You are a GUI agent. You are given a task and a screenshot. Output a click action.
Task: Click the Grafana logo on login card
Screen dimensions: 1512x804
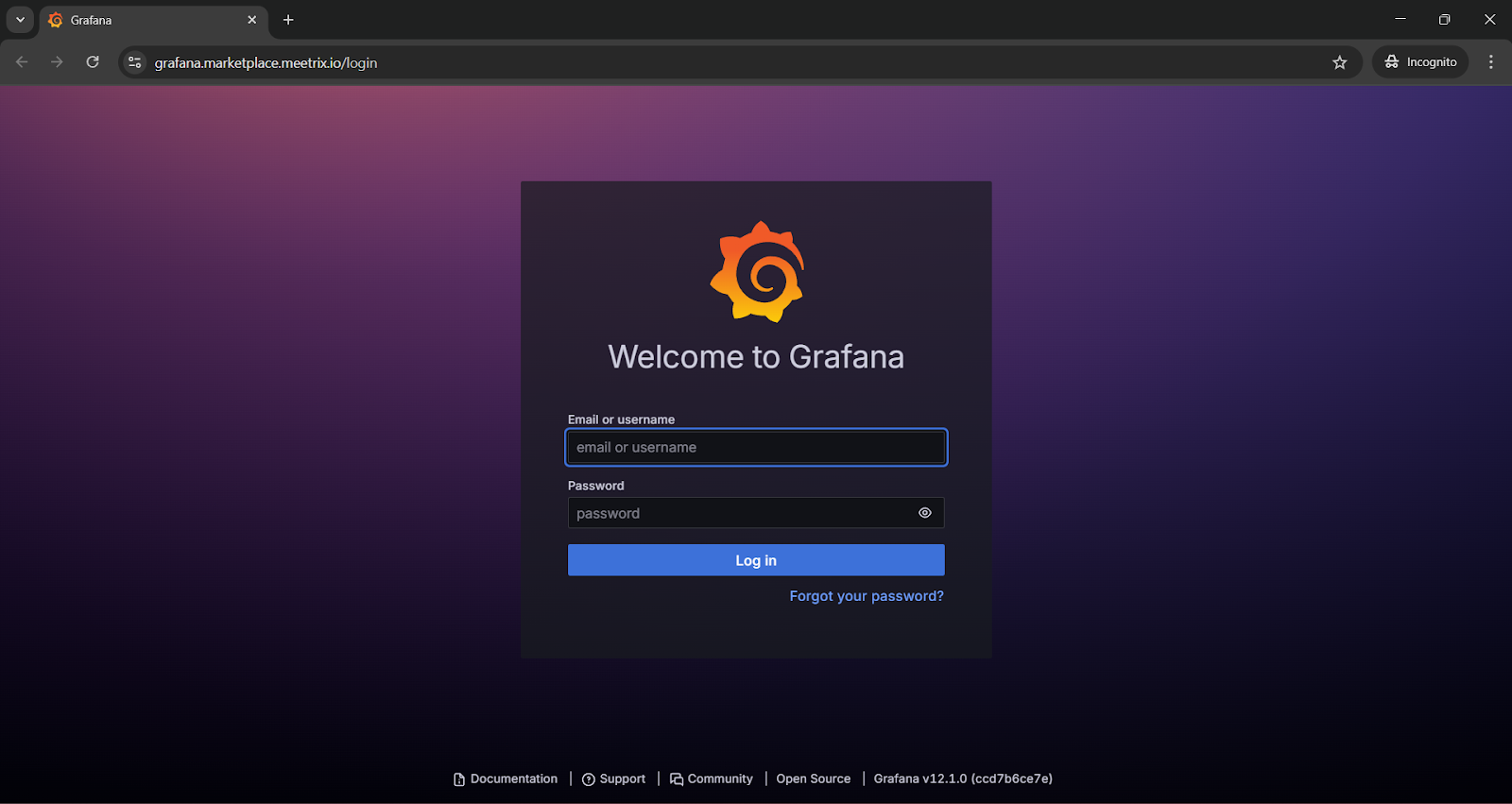click(x=757, y=272)
